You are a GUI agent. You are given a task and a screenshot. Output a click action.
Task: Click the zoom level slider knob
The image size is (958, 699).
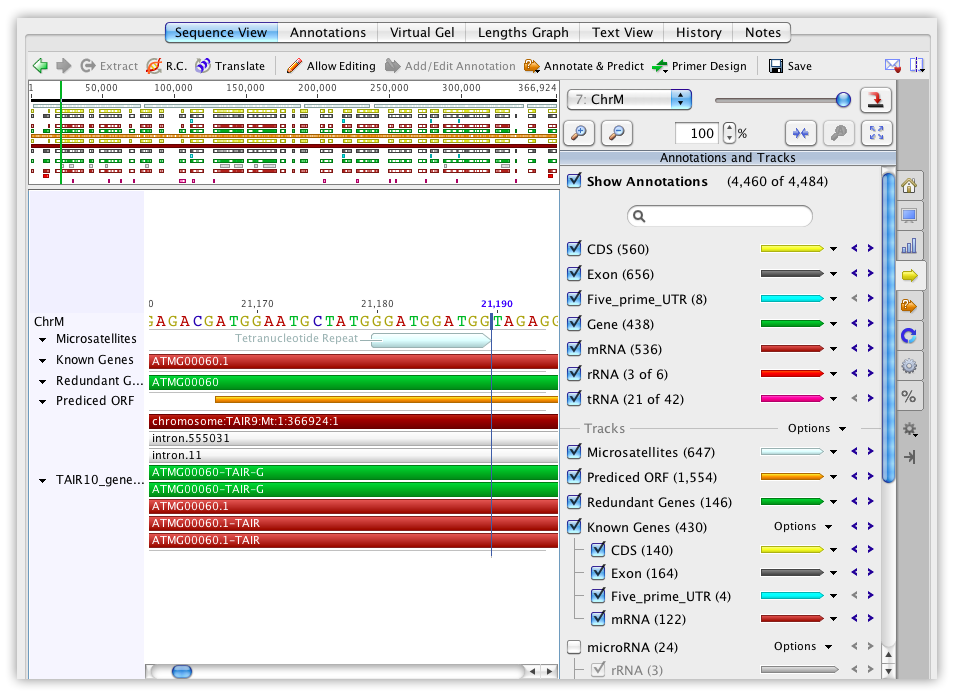(843, 100)
